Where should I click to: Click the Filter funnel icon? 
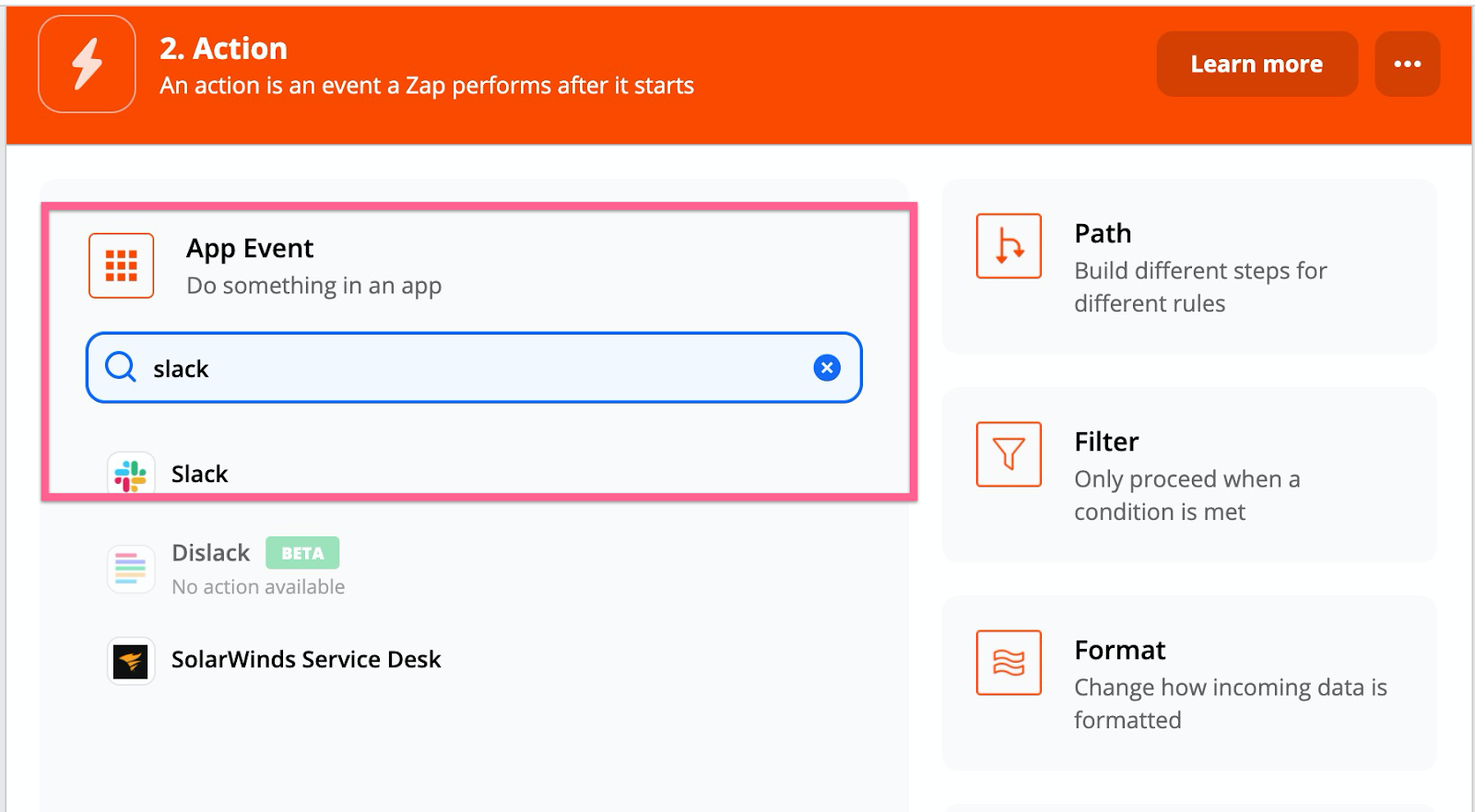pyautogui.click(x=1009, y=454)
